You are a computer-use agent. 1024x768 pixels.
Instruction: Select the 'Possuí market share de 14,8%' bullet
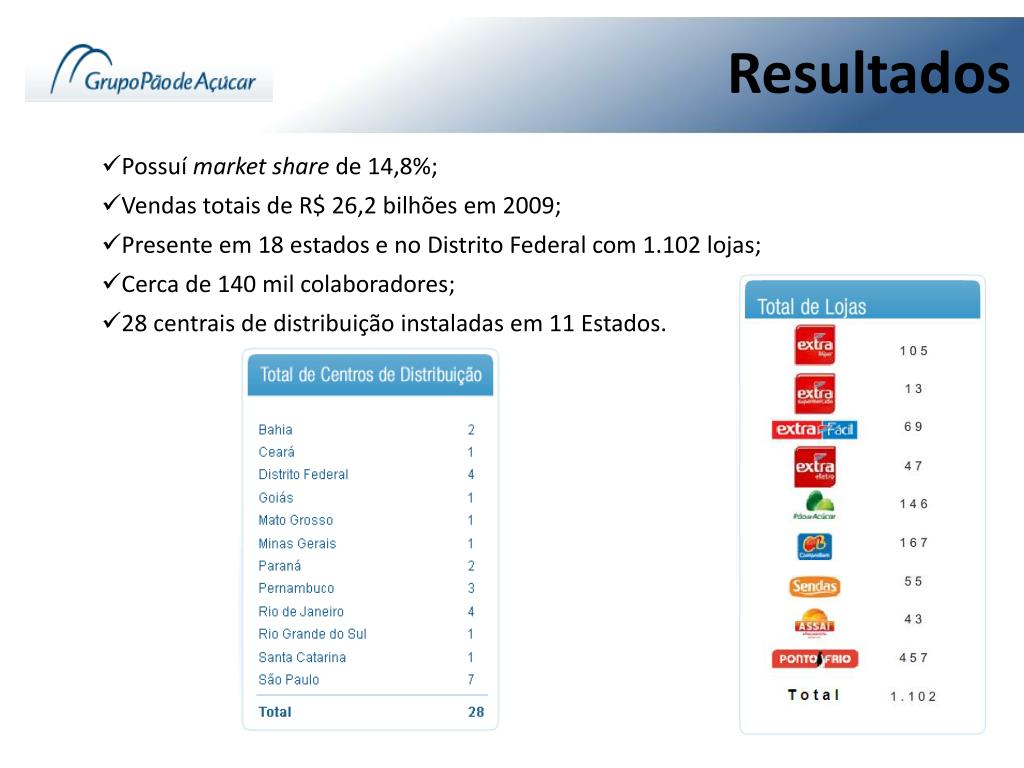coord(270,166)
